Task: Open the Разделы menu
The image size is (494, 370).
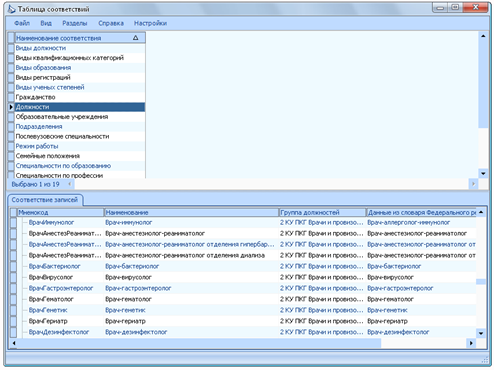Action: coord(75,23)
